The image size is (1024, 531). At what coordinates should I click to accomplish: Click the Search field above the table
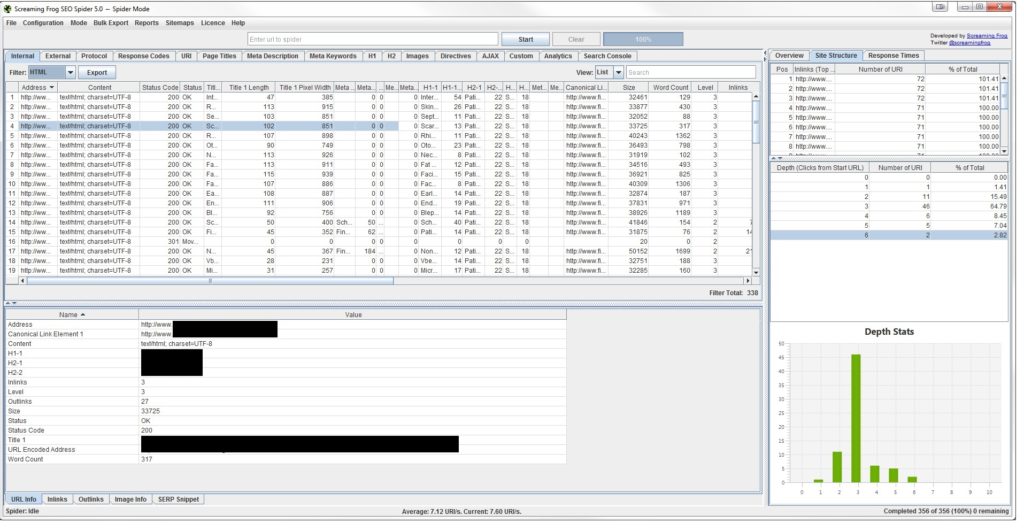[691, 72]
